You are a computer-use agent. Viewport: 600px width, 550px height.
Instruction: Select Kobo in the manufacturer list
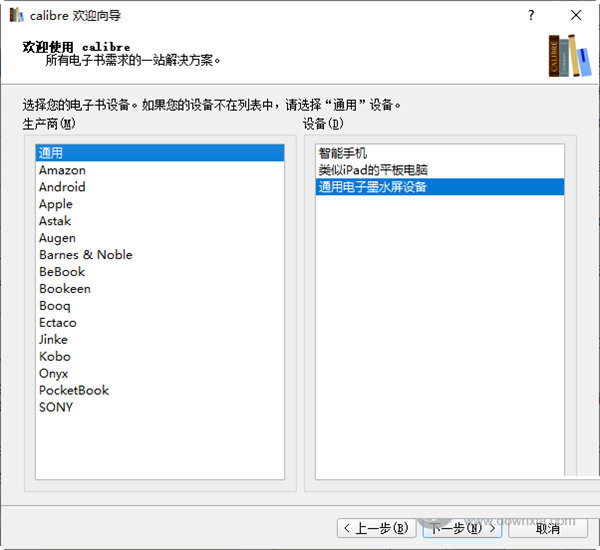[55, 356]
